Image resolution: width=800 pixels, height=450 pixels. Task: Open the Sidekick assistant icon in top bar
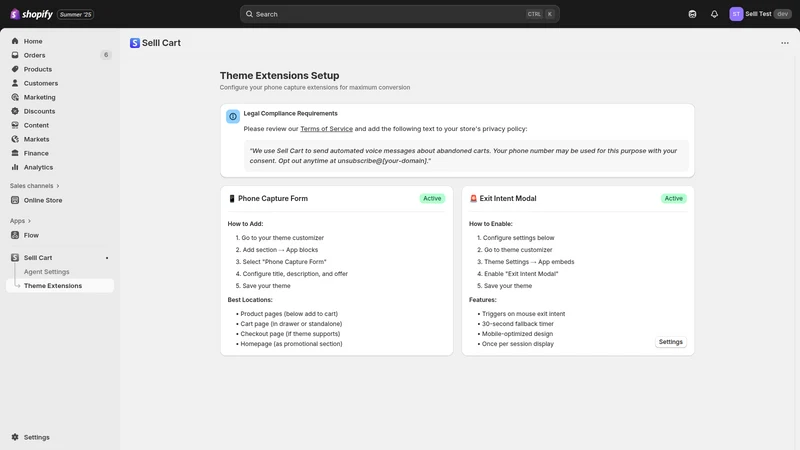692,14
